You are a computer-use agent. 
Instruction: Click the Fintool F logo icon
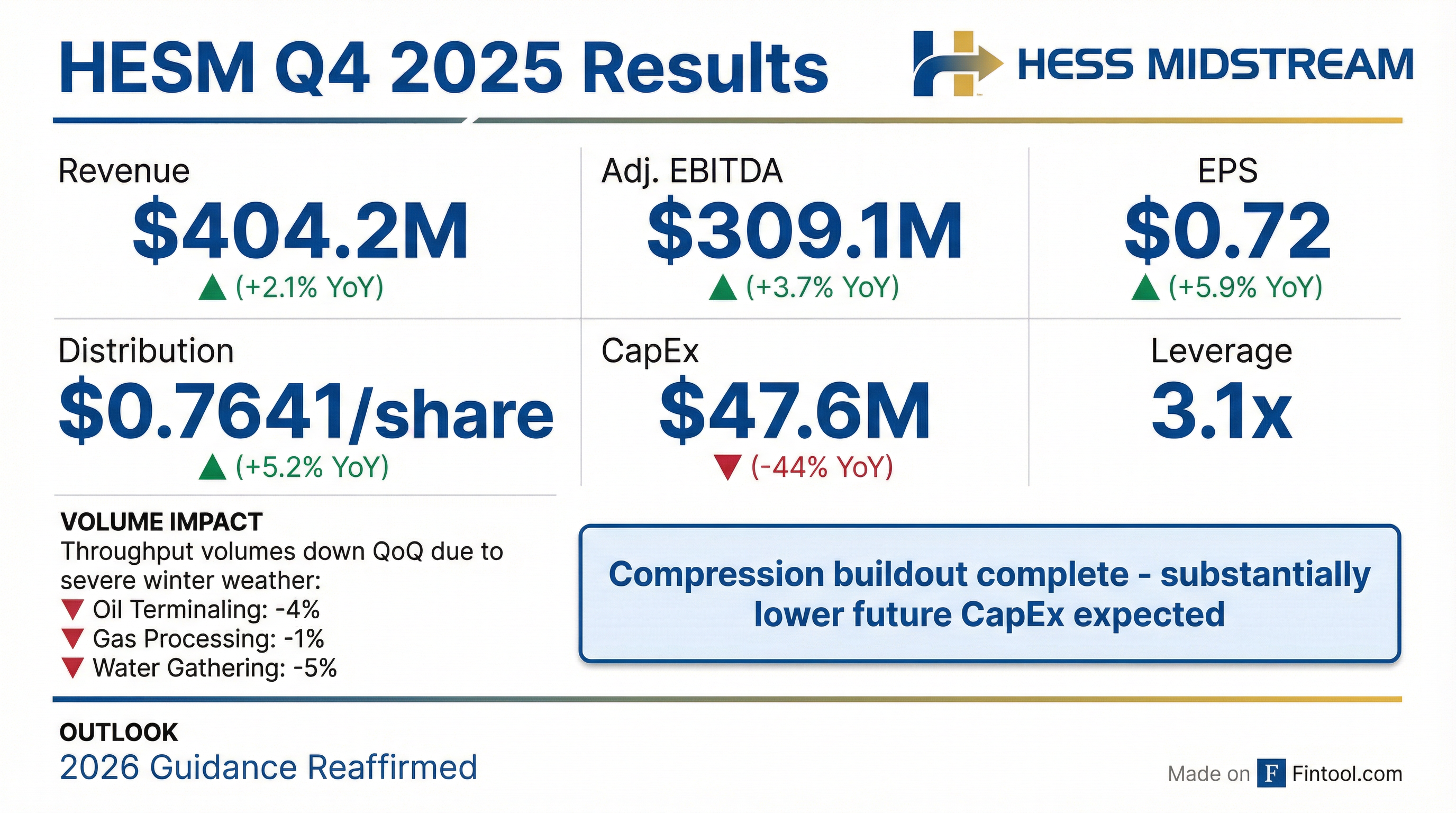tap(1271, 773)
